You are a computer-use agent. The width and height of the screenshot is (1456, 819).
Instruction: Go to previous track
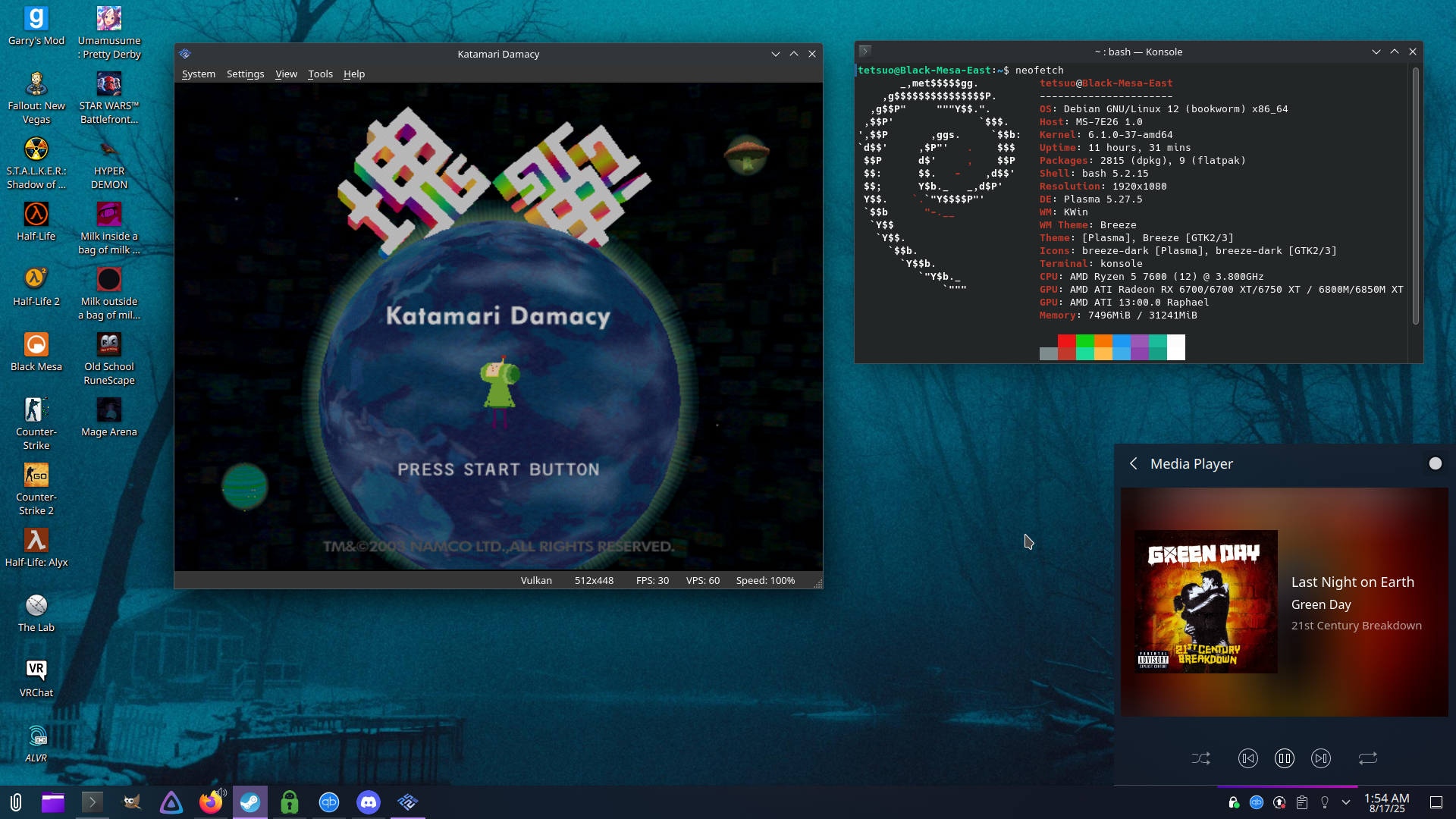coord(1247,758)
